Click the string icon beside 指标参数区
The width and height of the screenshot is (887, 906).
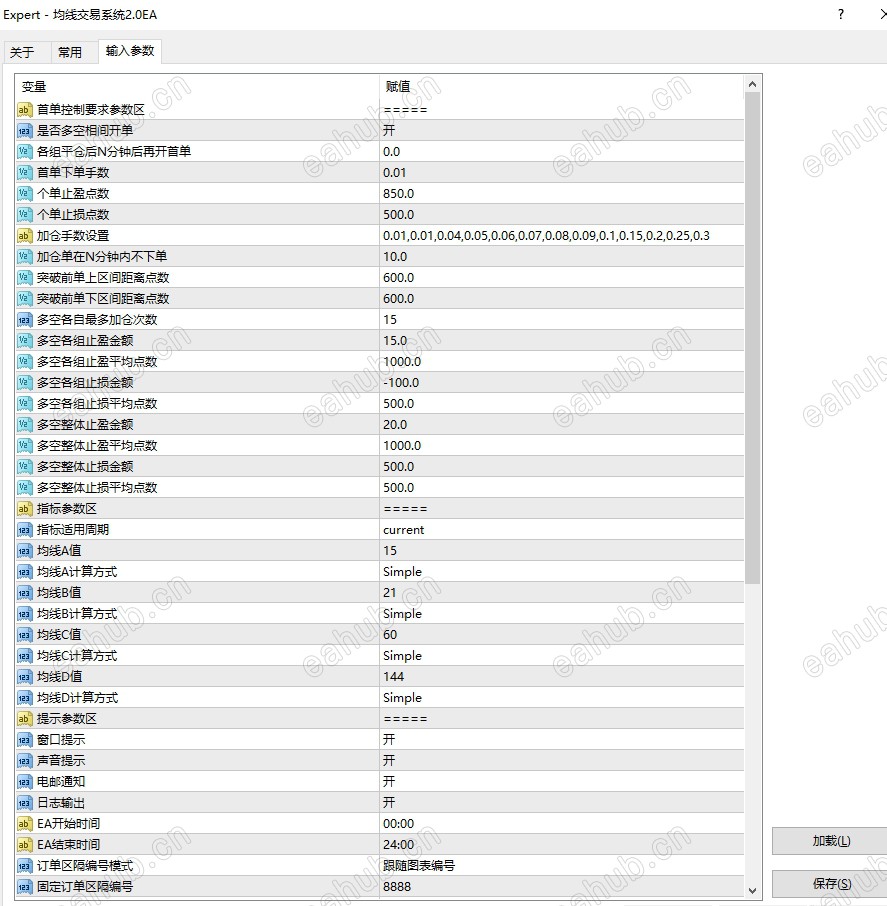[x=24, y=508]
